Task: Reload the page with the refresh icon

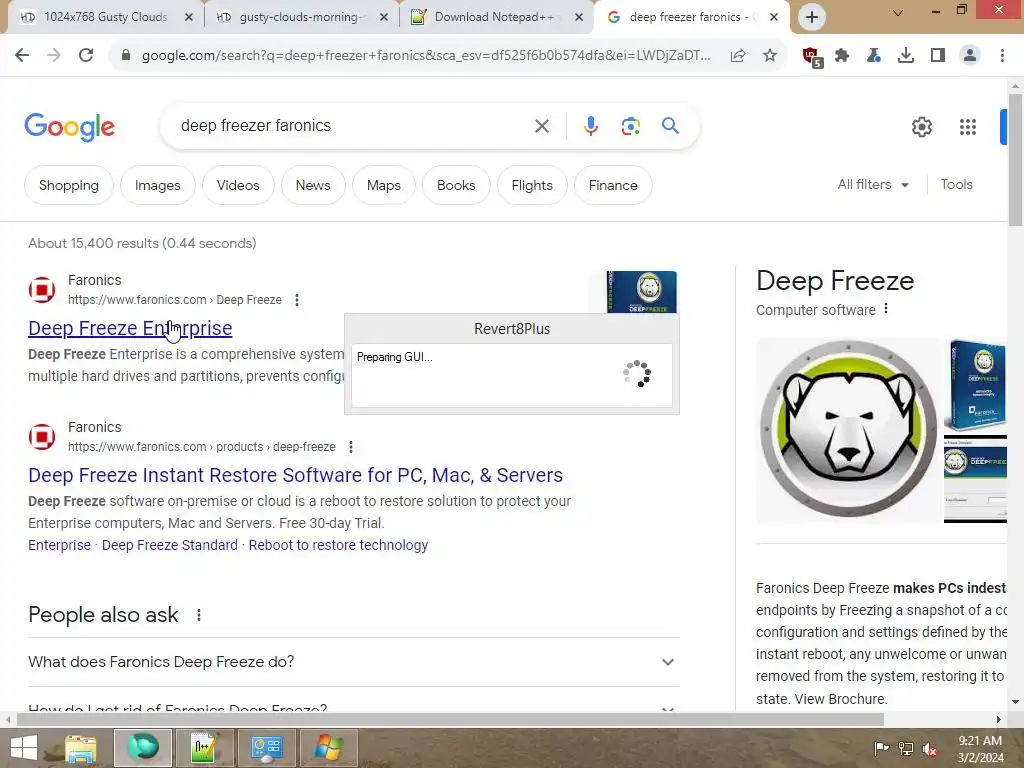Action: pyautogui.click(x=86, y=56)
